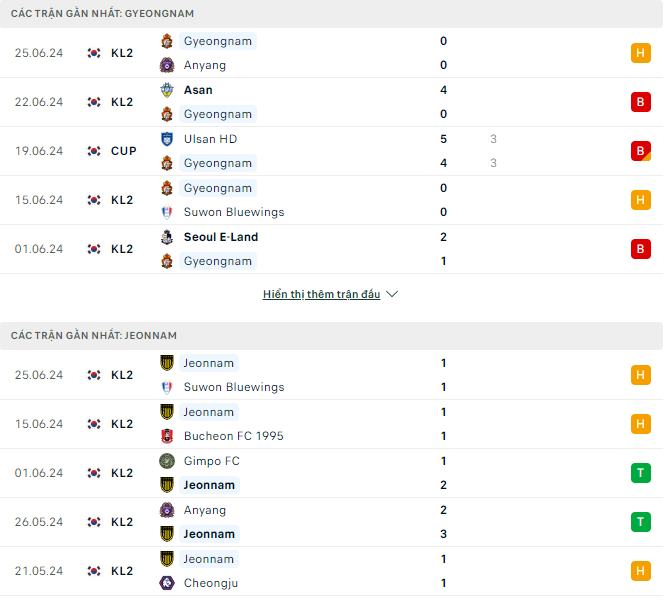Click the Cheongju club logo
Screen dimensions: 666x602
click(x=167, y=583)
